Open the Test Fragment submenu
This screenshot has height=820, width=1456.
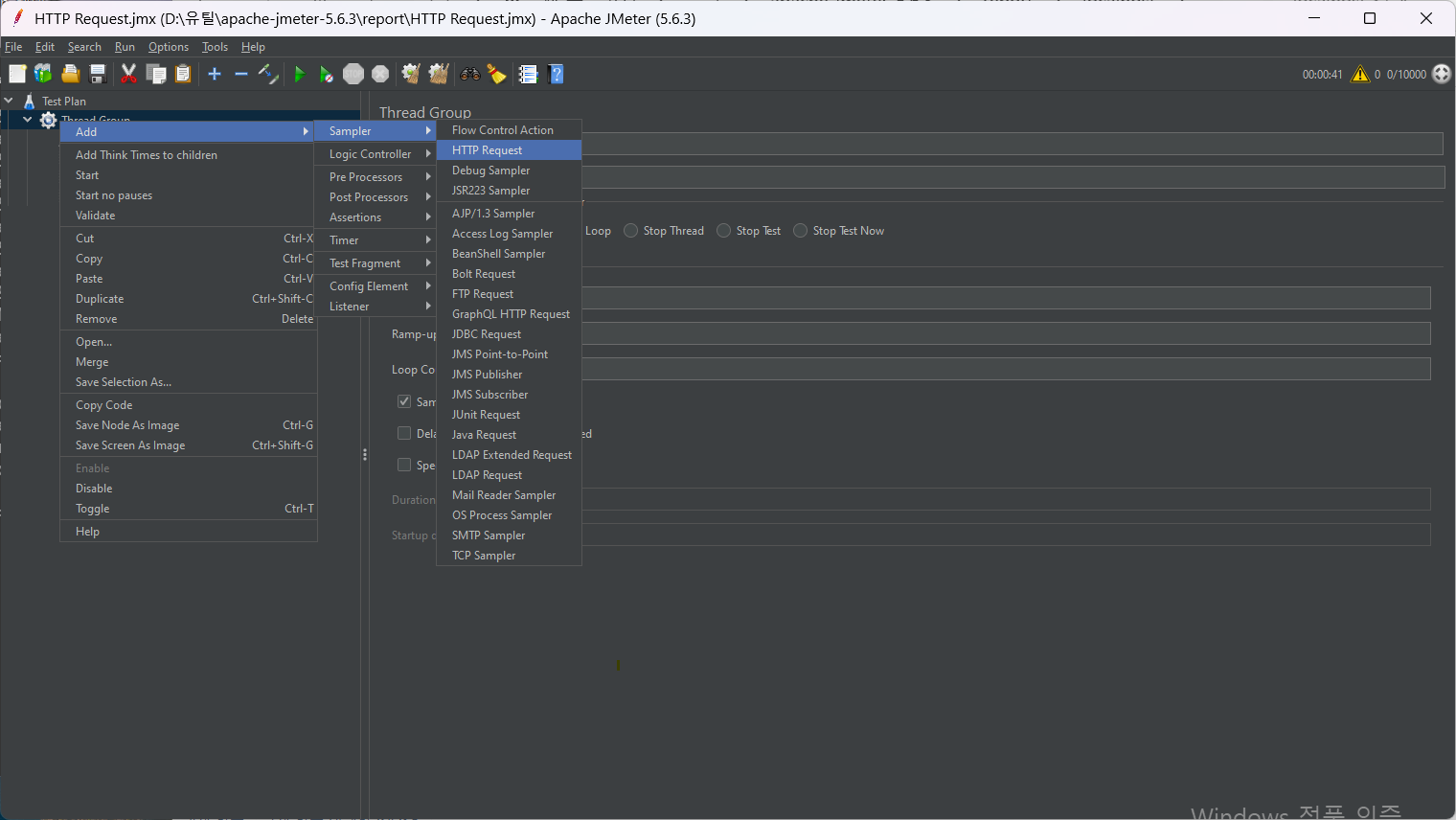(x=375, y=263)
